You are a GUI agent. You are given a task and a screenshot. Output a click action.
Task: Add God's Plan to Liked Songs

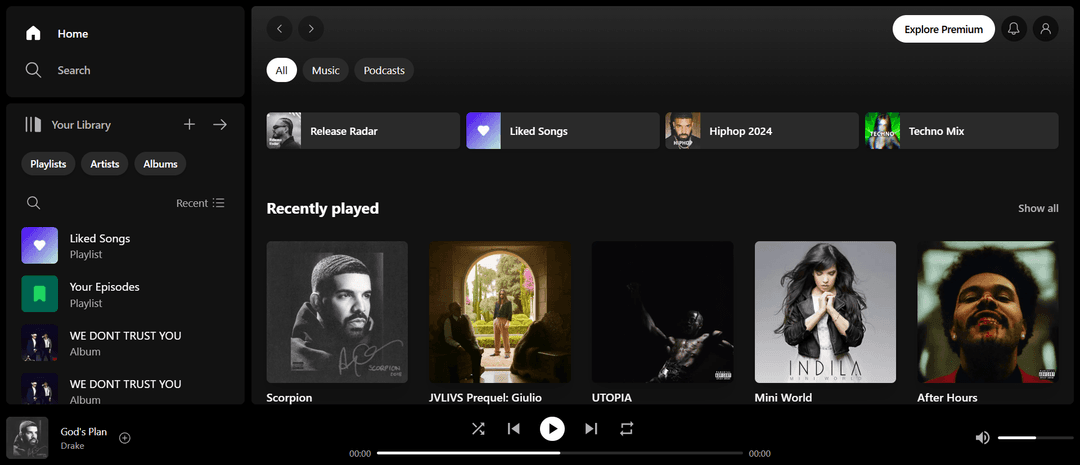(125, 437)
